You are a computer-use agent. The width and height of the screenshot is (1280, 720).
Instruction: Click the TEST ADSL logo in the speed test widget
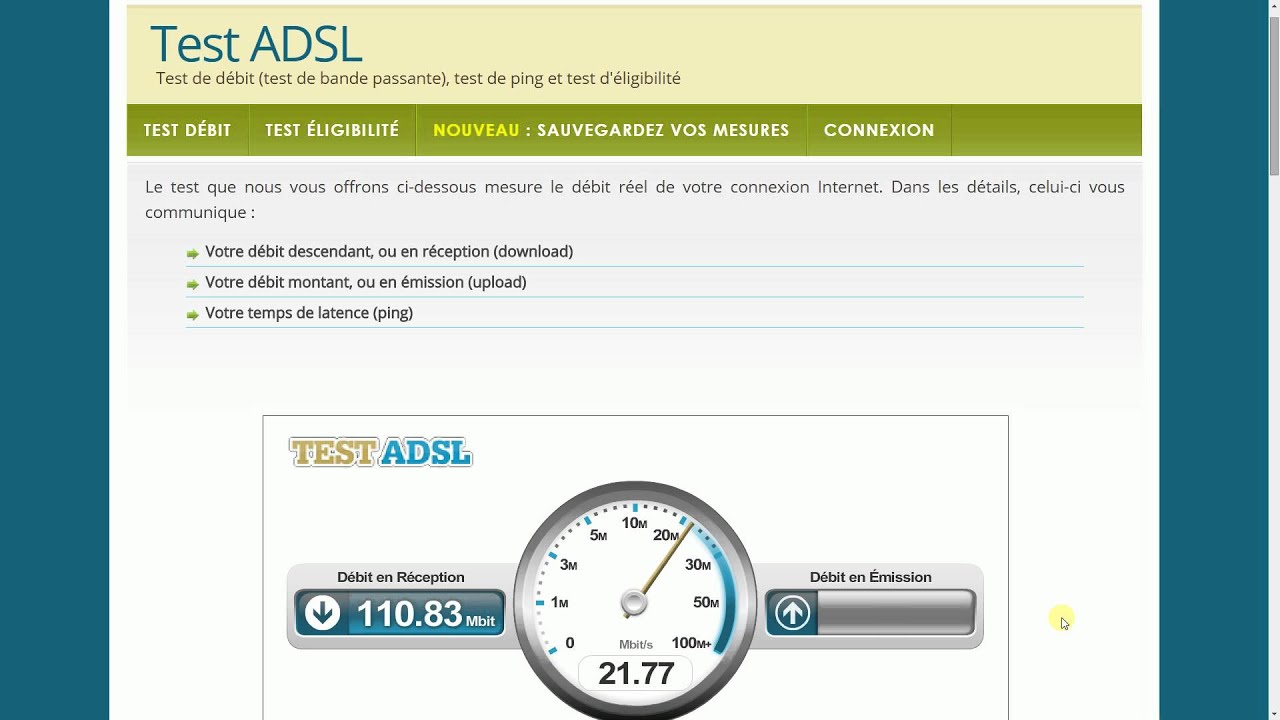[x=380, y=453]
